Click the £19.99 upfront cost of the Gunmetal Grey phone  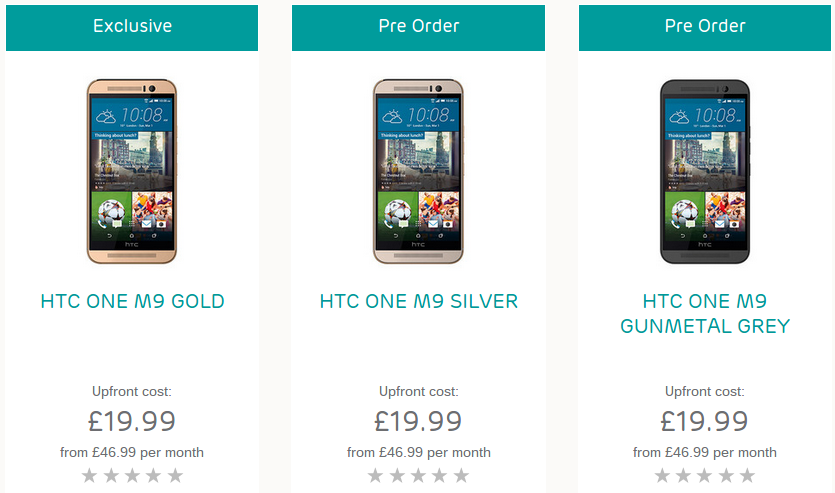tap(704, 421)
